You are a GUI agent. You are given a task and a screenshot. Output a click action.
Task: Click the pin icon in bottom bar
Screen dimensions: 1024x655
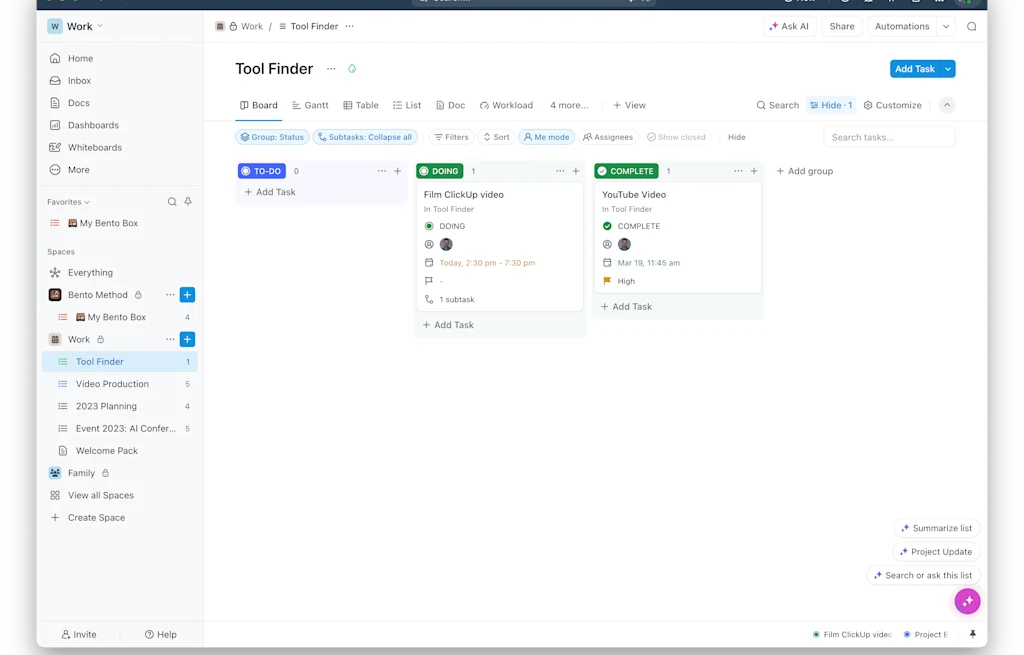click(972, 634)
